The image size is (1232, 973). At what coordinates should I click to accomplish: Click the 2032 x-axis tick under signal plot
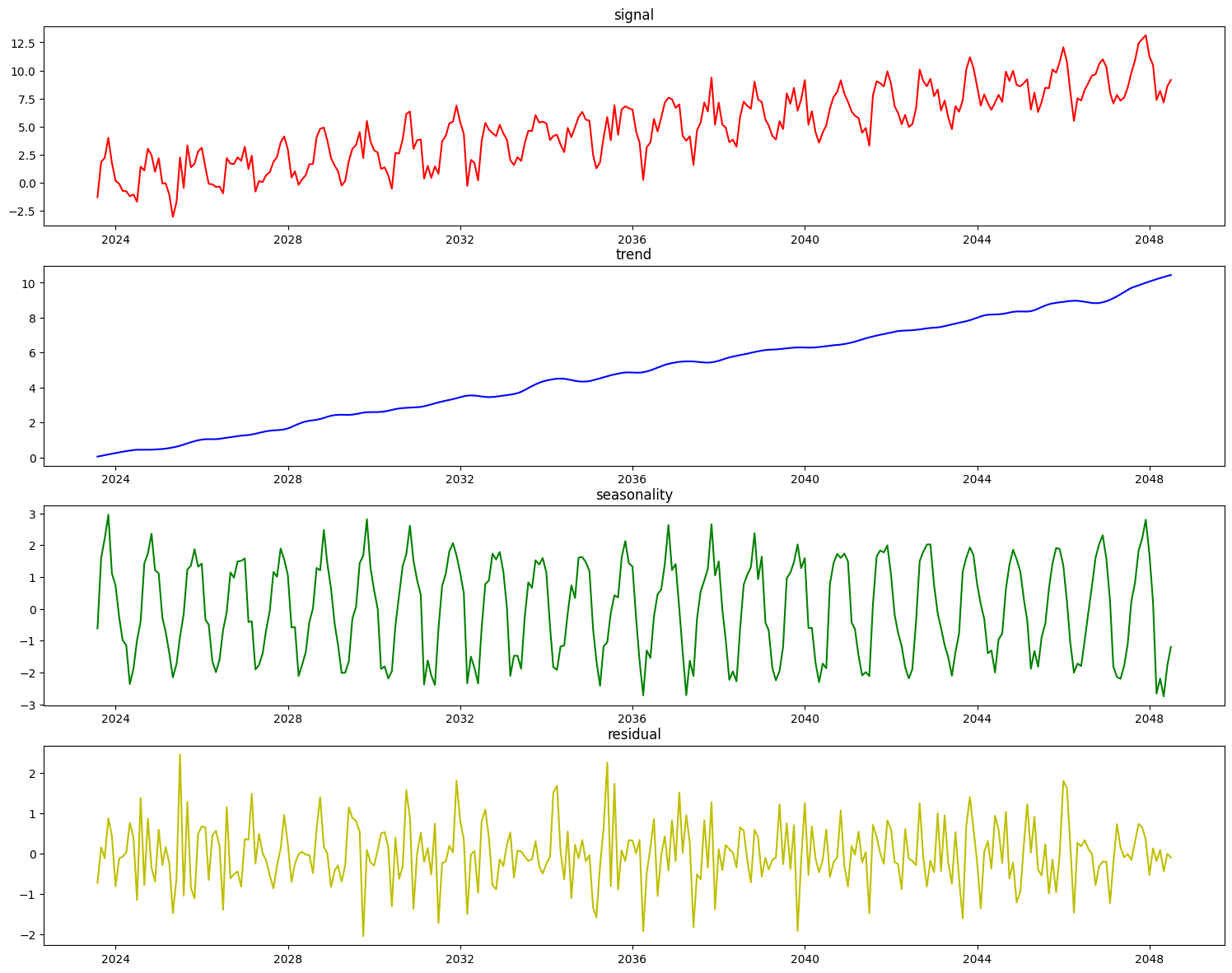click(460, 240)
